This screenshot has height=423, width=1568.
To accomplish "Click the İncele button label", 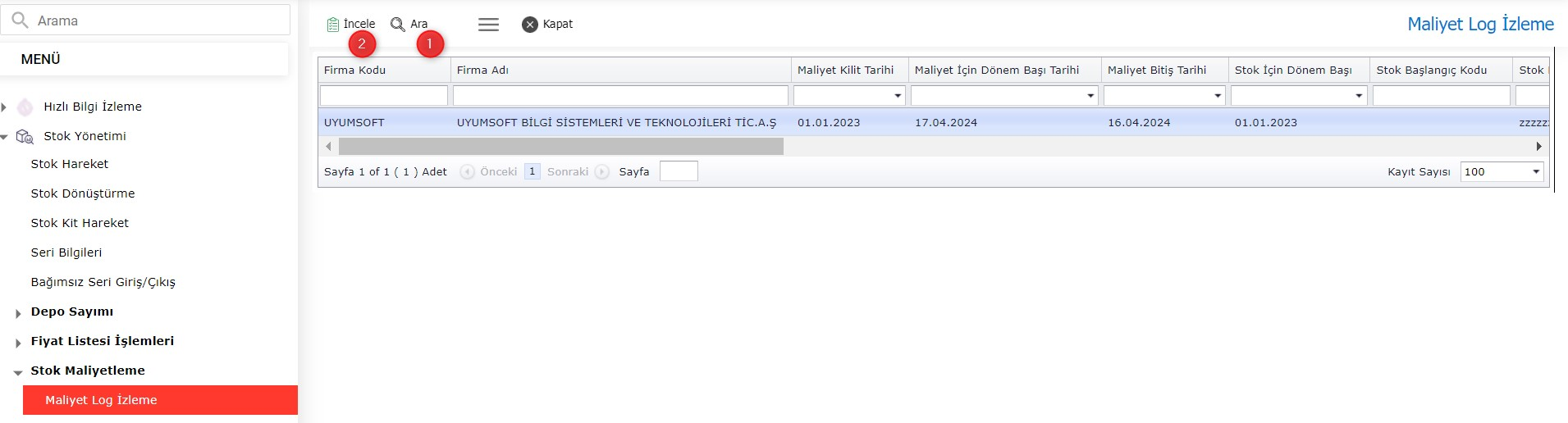I will pos(359,24).
